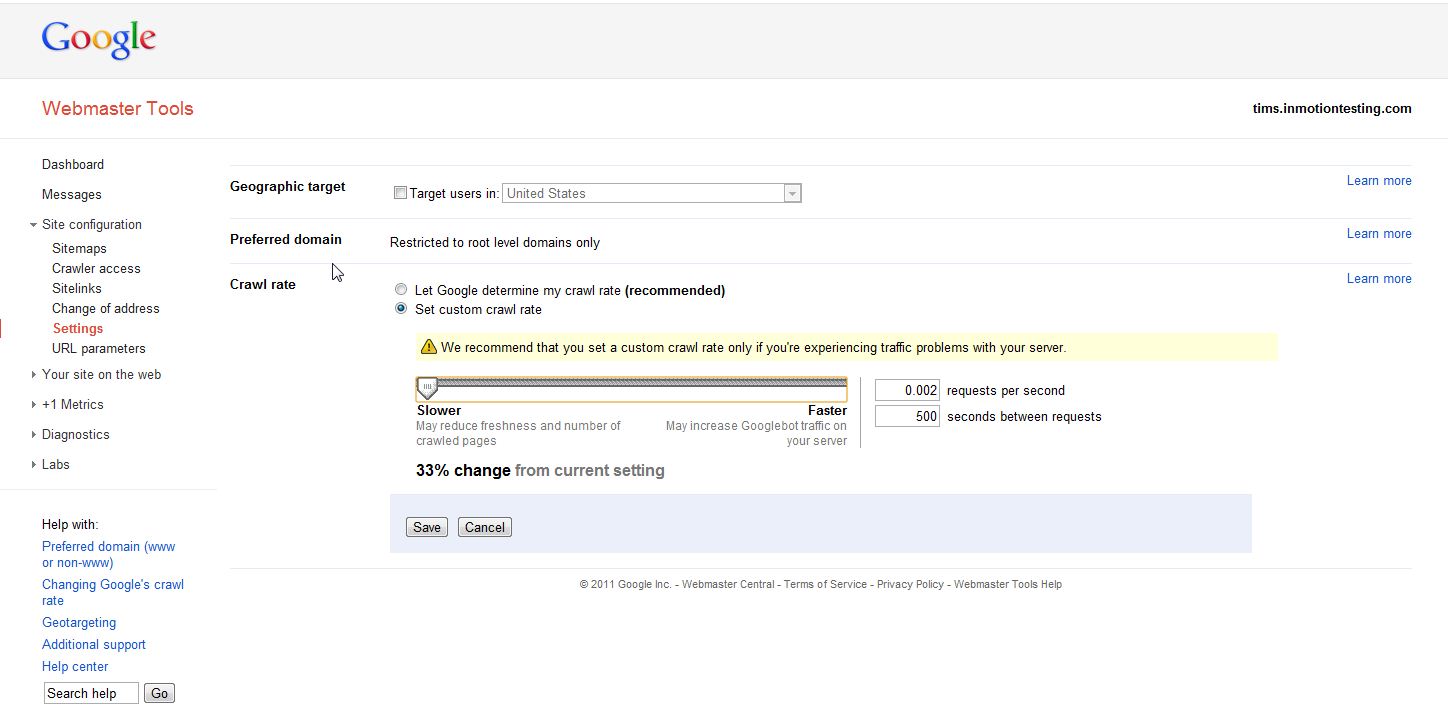Click the Cancel button
1448x713 pixels.
pos(485,527)
